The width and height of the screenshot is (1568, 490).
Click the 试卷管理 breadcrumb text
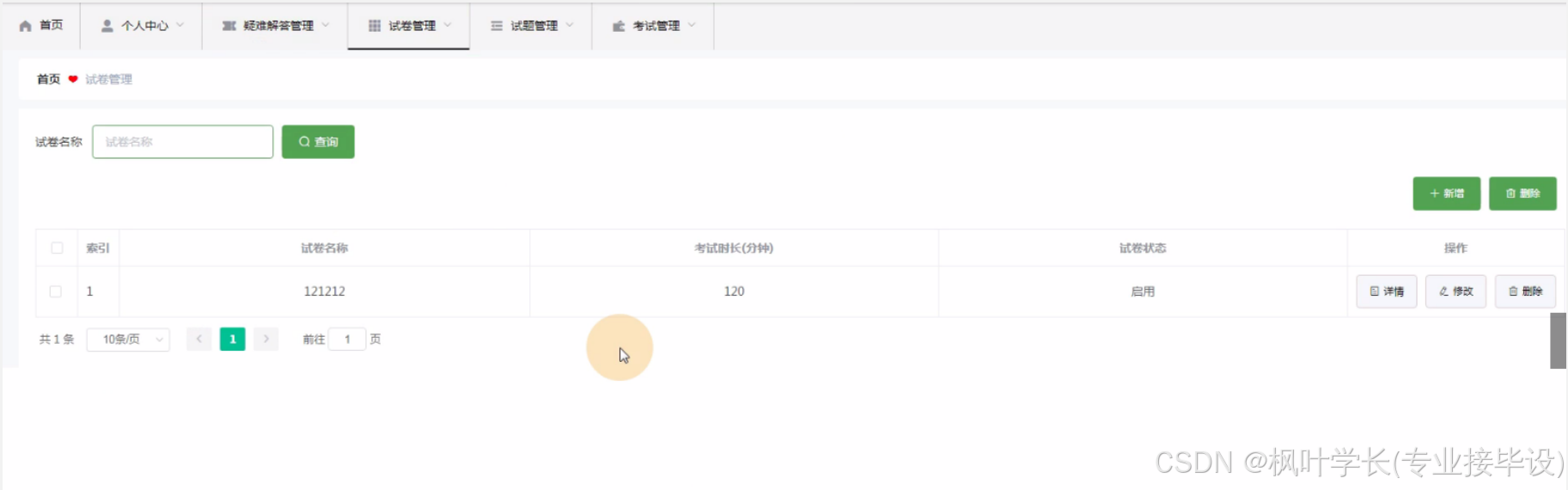[109, 79]
